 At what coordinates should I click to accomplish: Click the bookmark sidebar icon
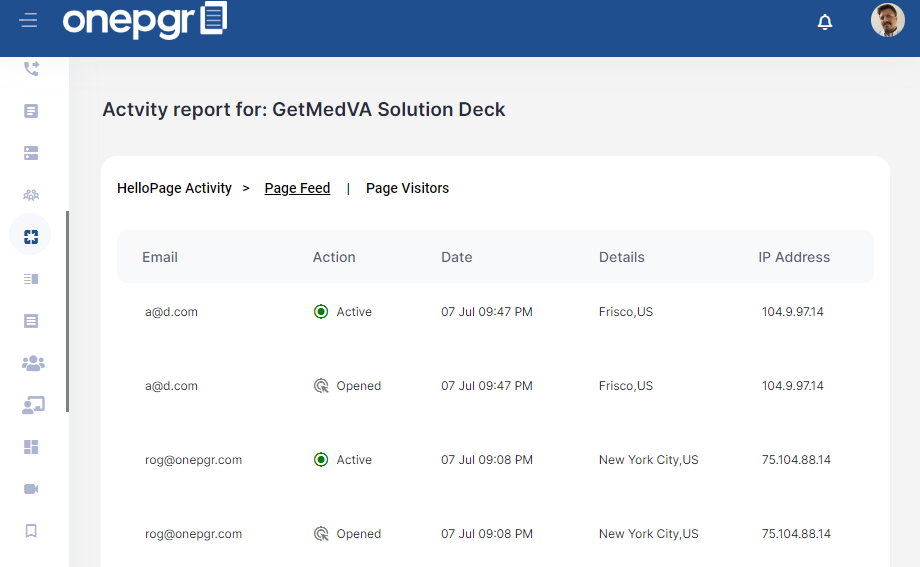(x=31, y=531)
